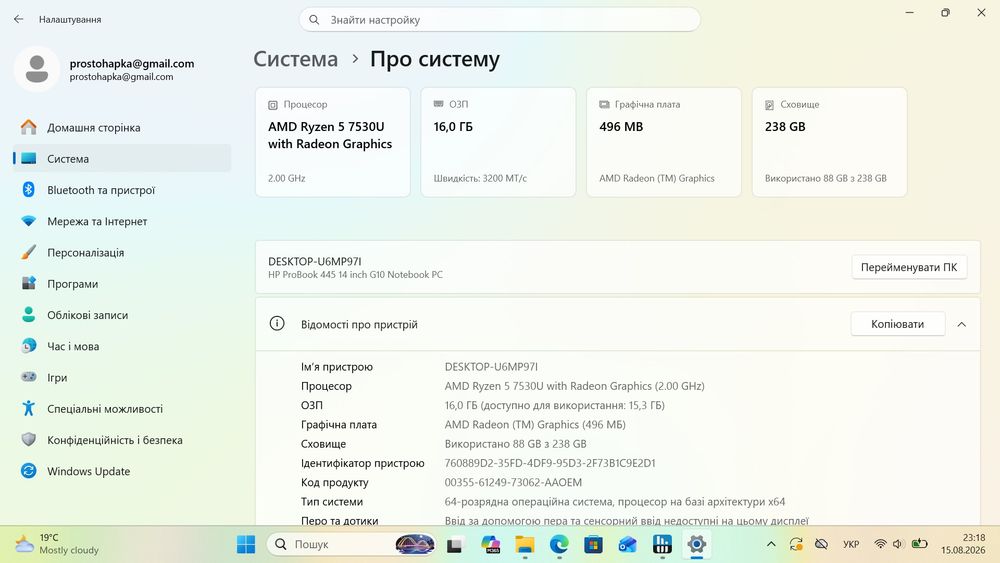Viewport: 1000px width, 563px height.
Task: Open Task View on the taskbar
Action: [454, 545]
